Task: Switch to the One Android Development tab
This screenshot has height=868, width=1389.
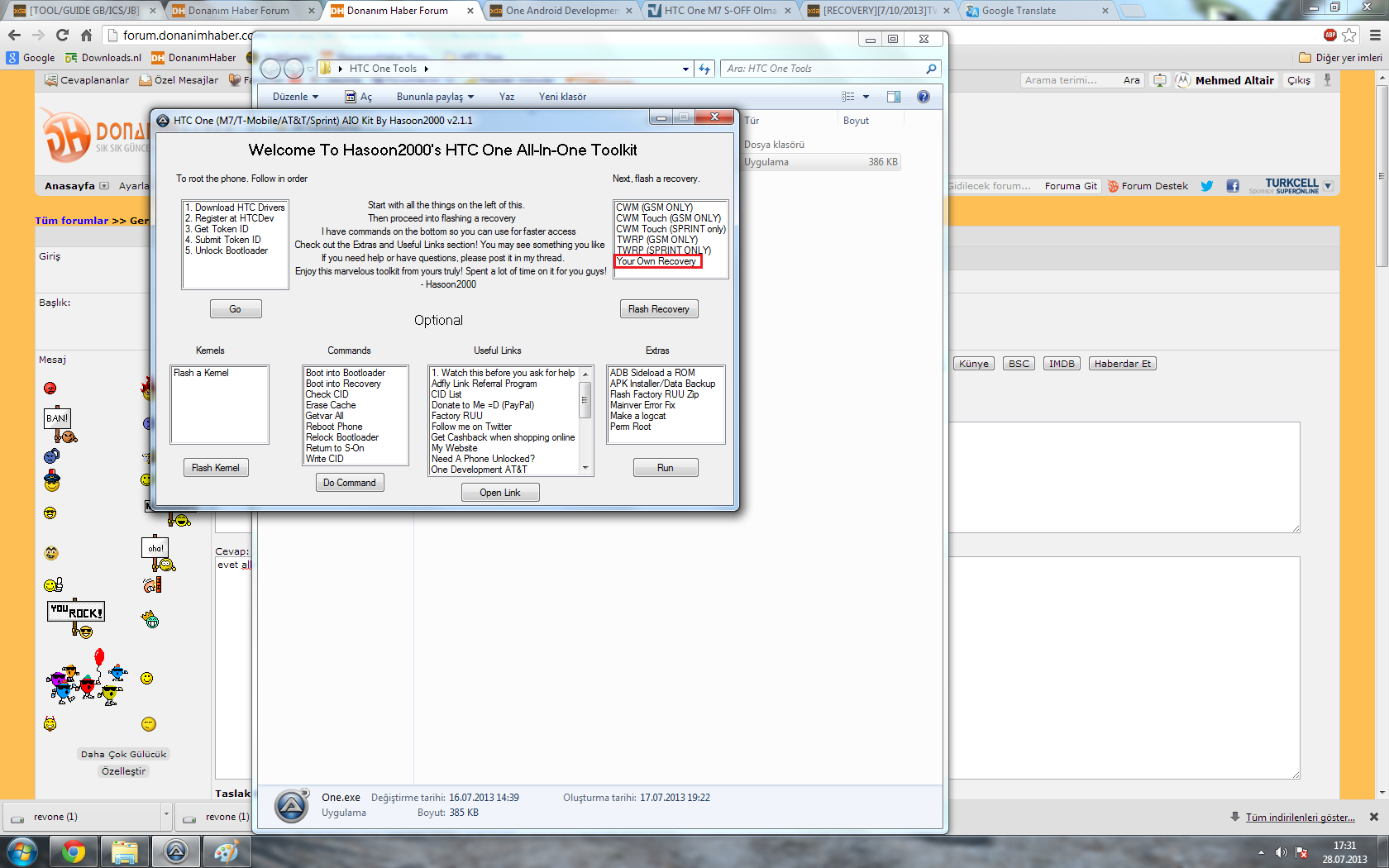Action: click(x=561, y=11)
